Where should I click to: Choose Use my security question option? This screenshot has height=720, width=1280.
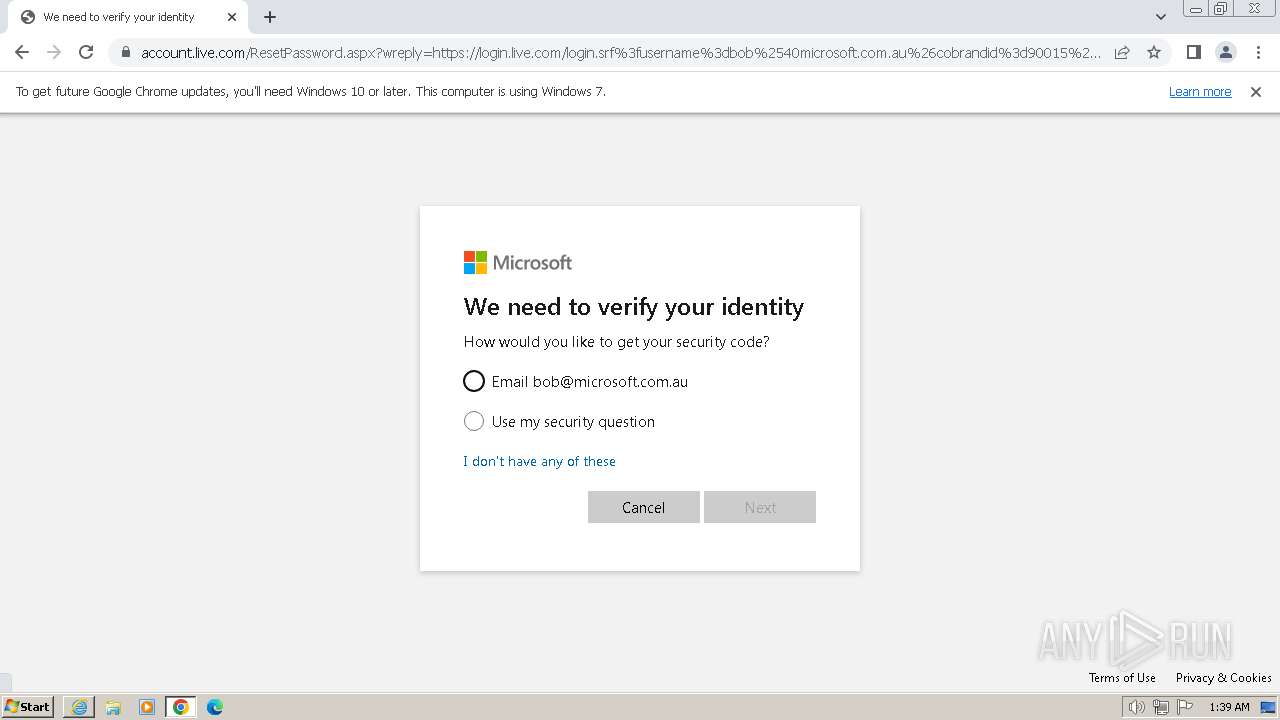474,421
